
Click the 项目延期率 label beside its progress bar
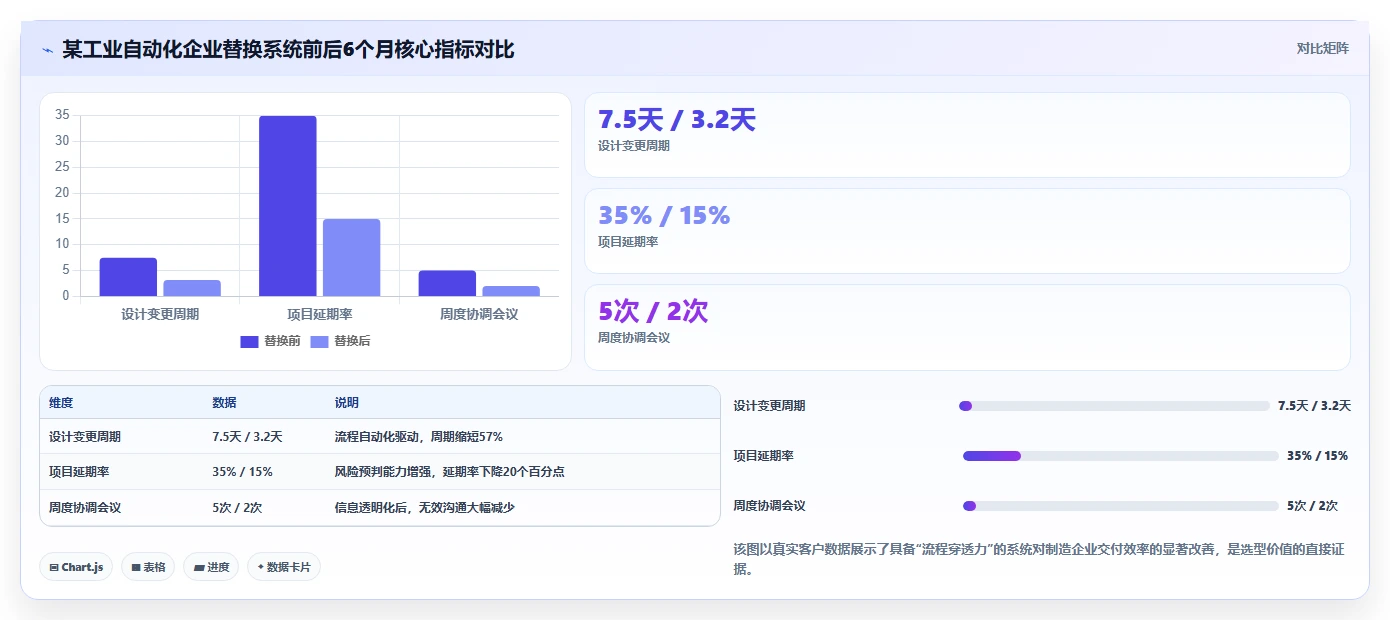point(763,456)
